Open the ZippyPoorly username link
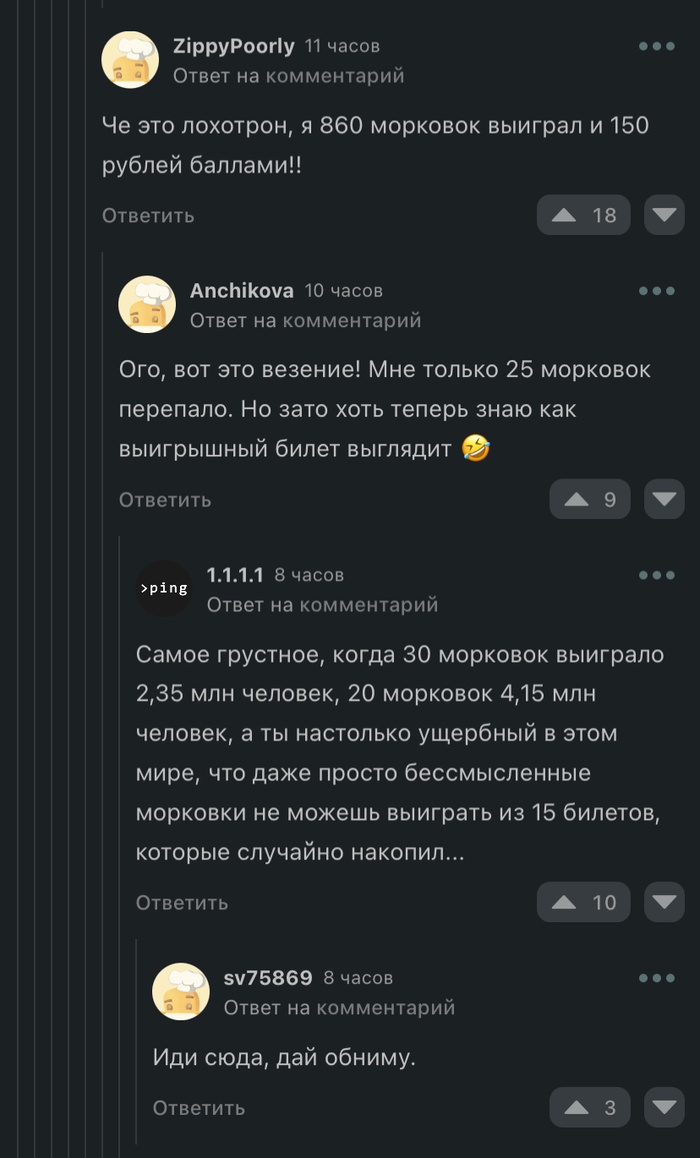Image resolution: width=700 pixels, height=1158 pixels. [x=234, y=46]
